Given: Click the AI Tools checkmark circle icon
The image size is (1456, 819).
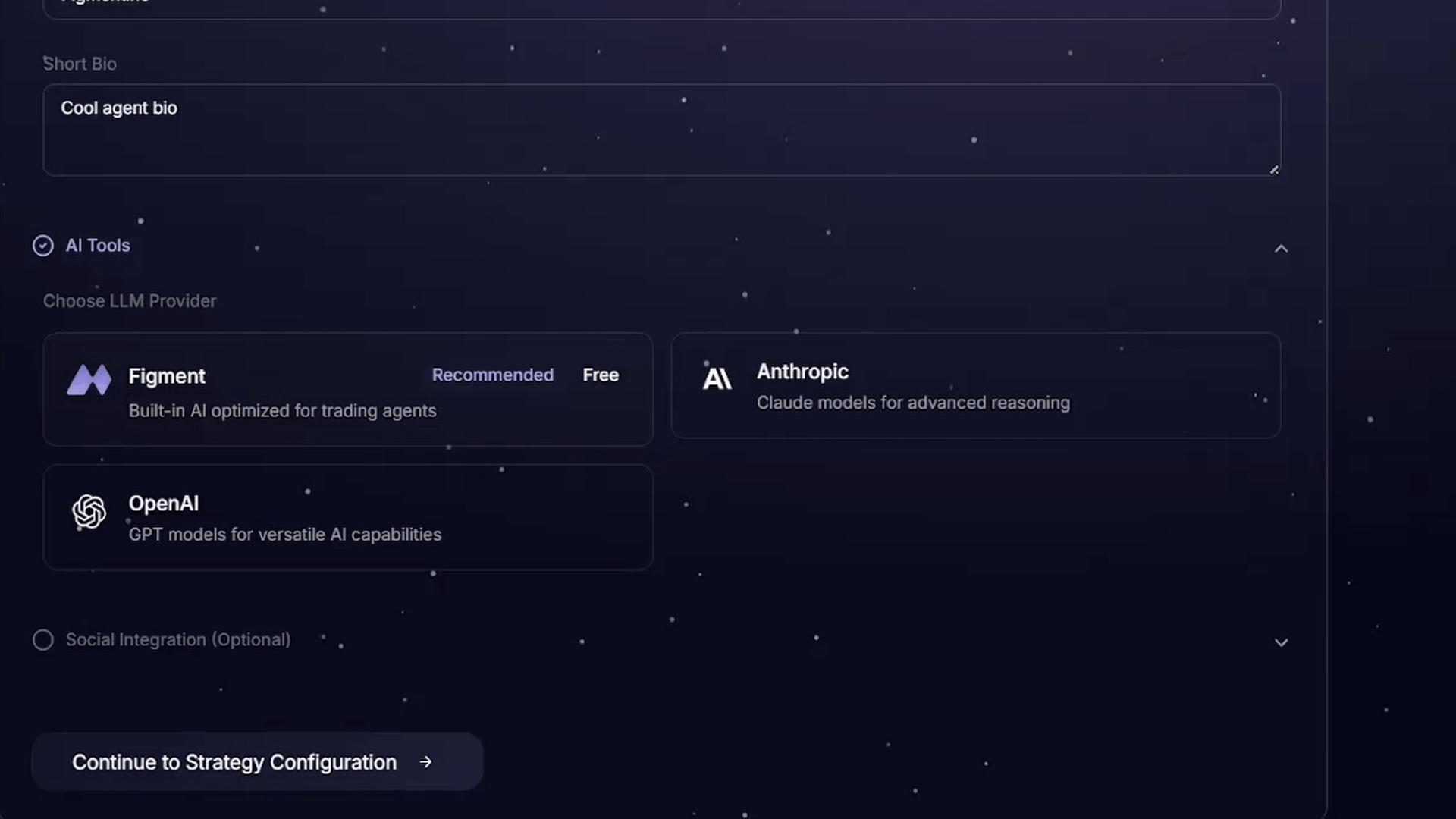Looking at the screenshot, I should pos(43,246).
